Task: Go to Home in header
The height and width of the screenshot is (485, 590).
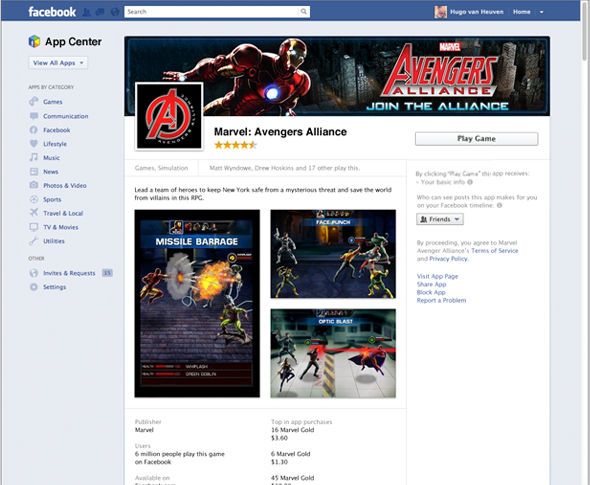Action: click(x=522, y=12)
